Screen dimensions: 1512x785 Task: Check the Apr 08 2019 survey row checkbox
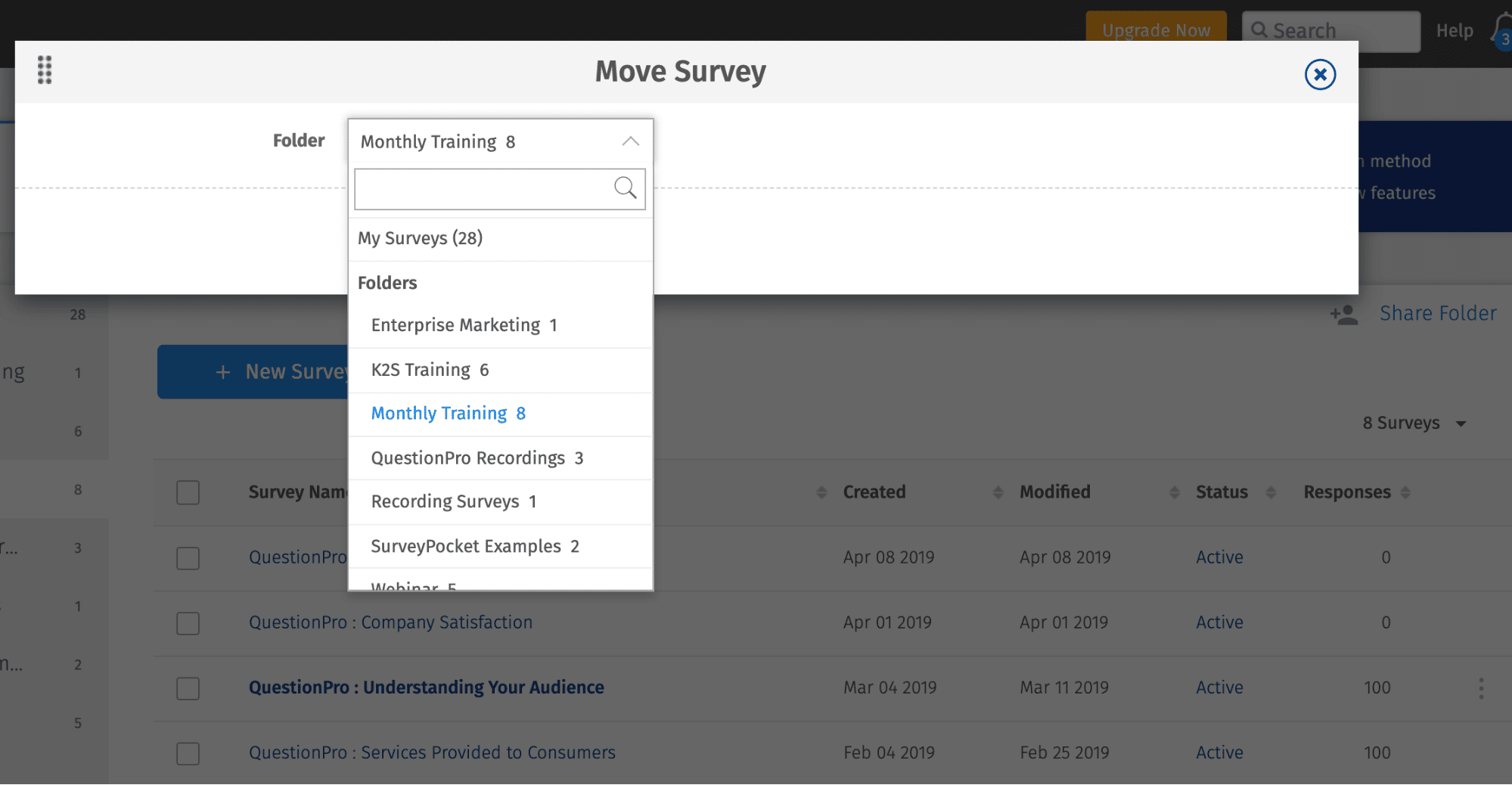(188, 559)
